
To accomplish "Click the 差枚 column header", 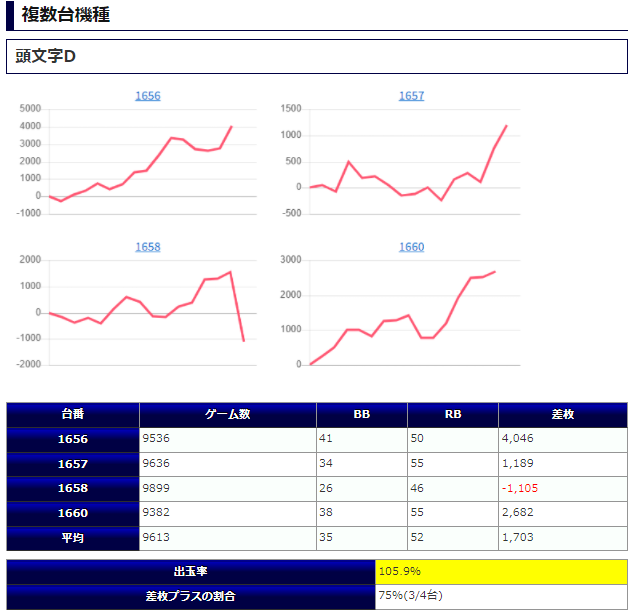I will click(563, 415).
